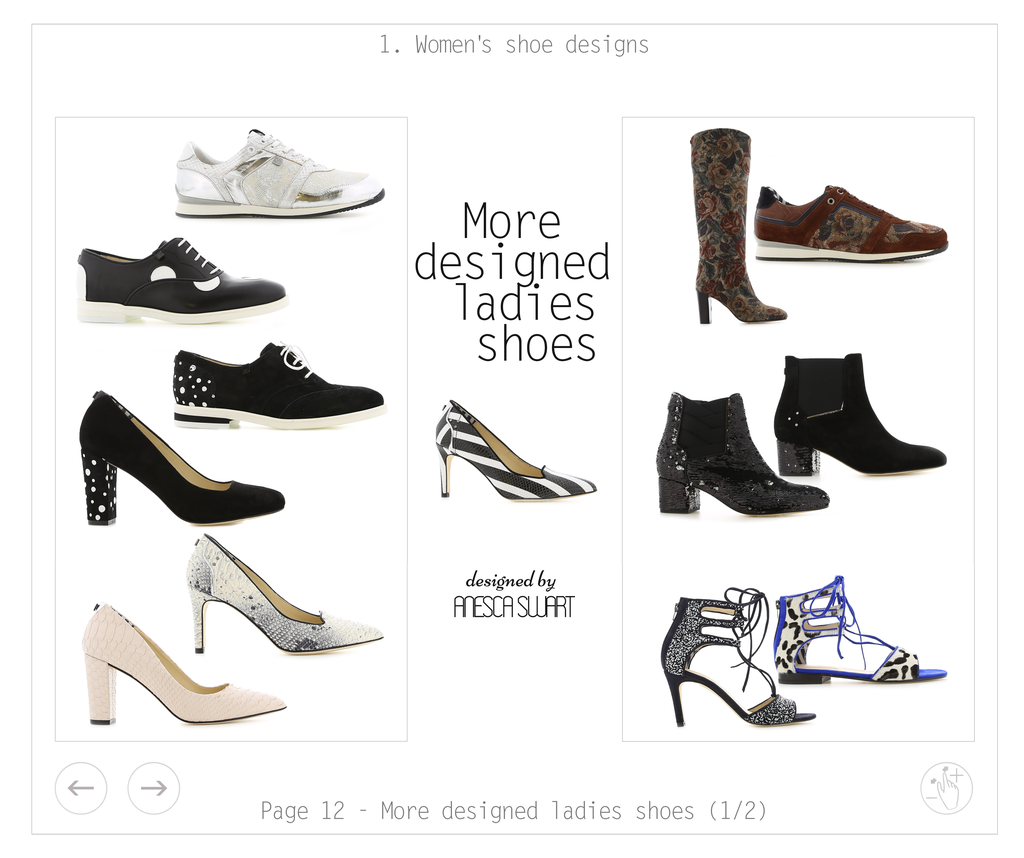The image size is (1024, 858).
Task: Click the 'Women's shoe designs' heading
Action: [x=514, y=45]
